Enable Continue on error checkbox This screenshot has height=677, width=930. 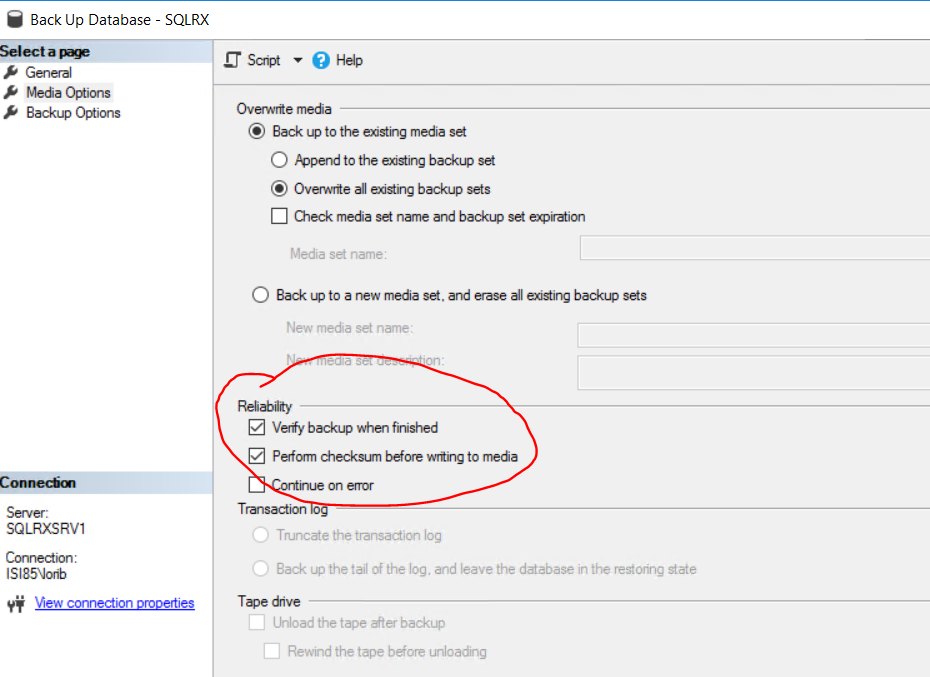coord(257,485)
